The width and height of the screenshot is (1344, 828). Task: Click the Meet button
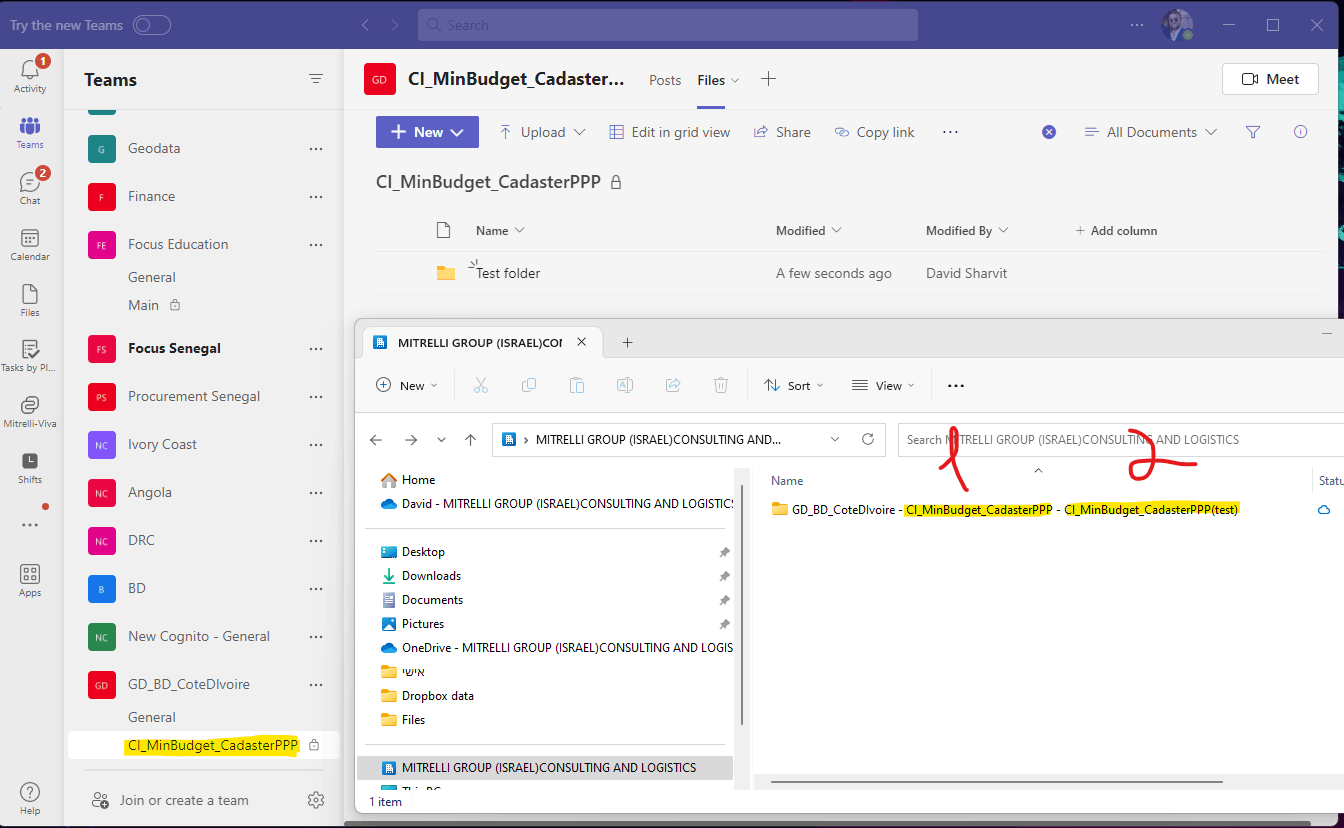coord(1270,79)
